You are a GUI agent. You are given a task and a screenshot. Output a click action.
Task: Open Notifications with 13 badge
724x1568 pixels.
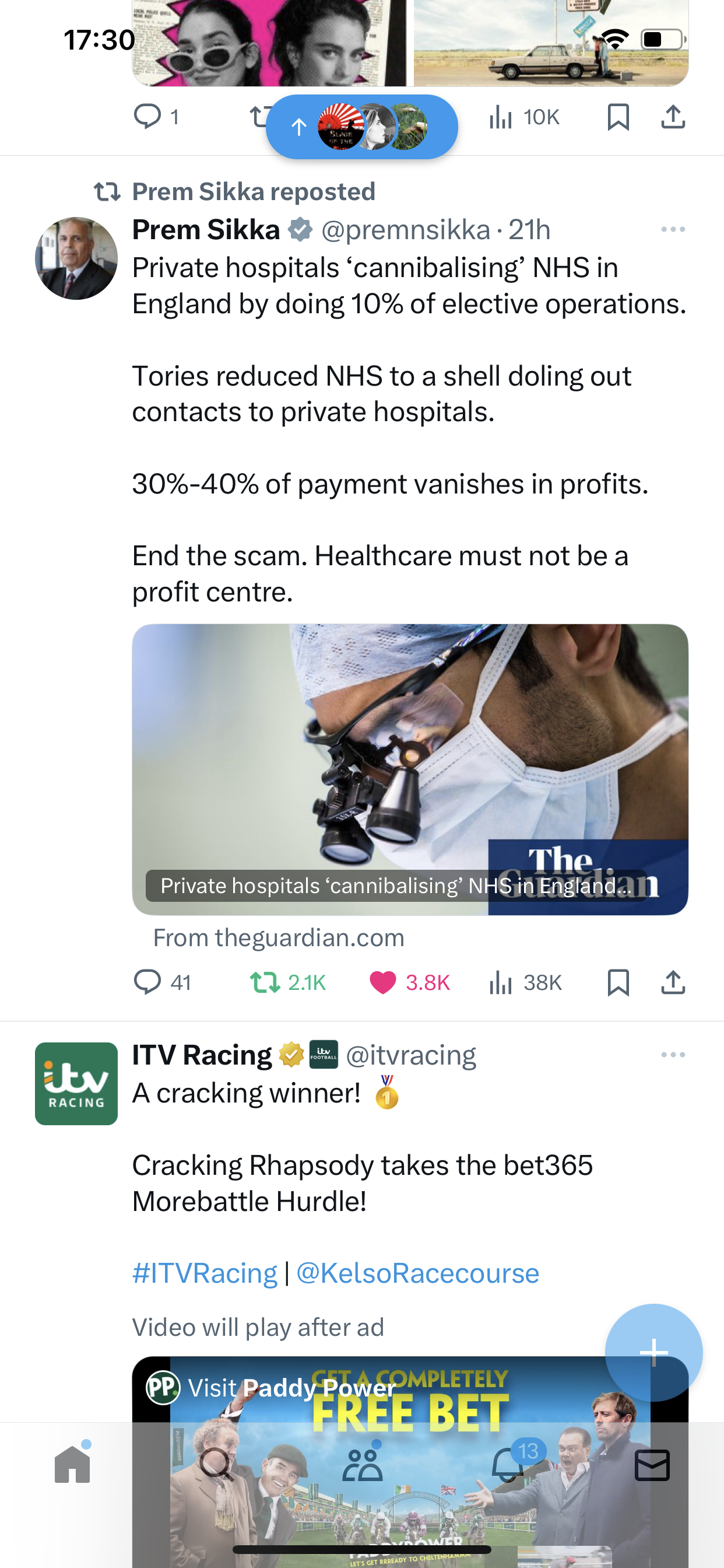coord(508,1465)
